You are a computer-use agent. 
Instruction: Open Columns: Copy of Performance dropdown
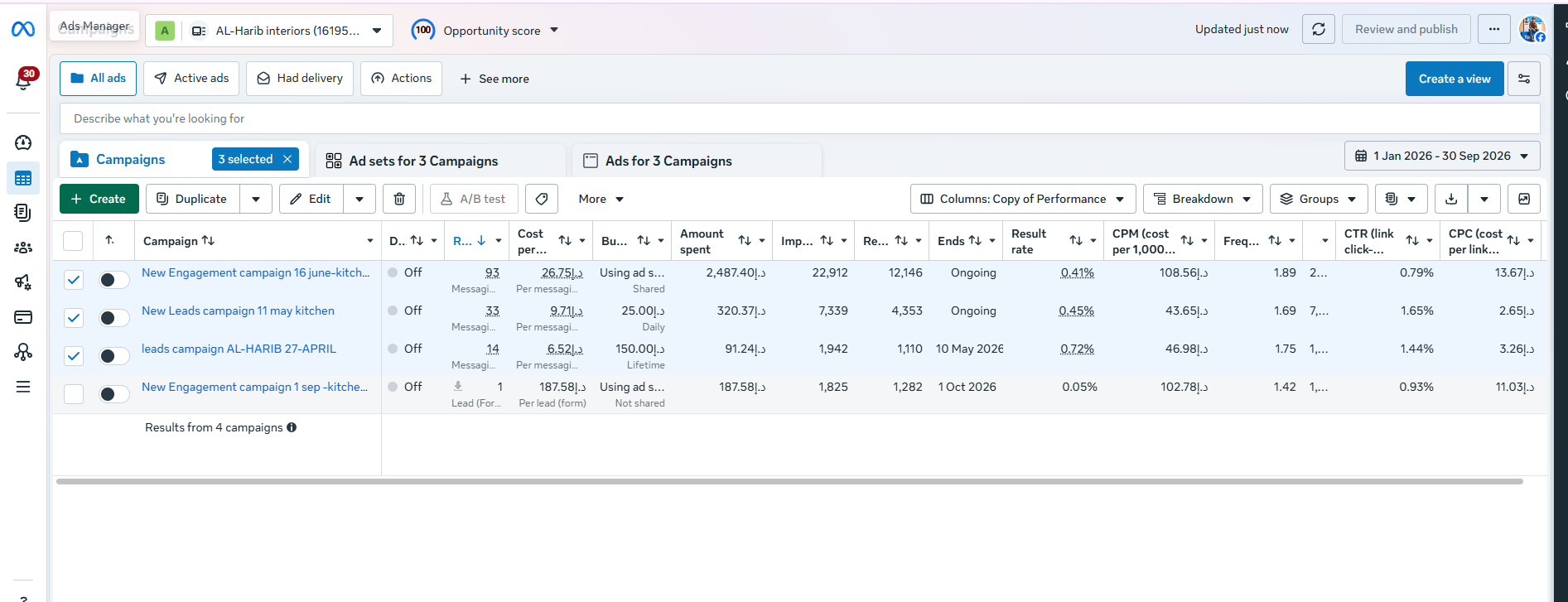[x=1022, y=199]
